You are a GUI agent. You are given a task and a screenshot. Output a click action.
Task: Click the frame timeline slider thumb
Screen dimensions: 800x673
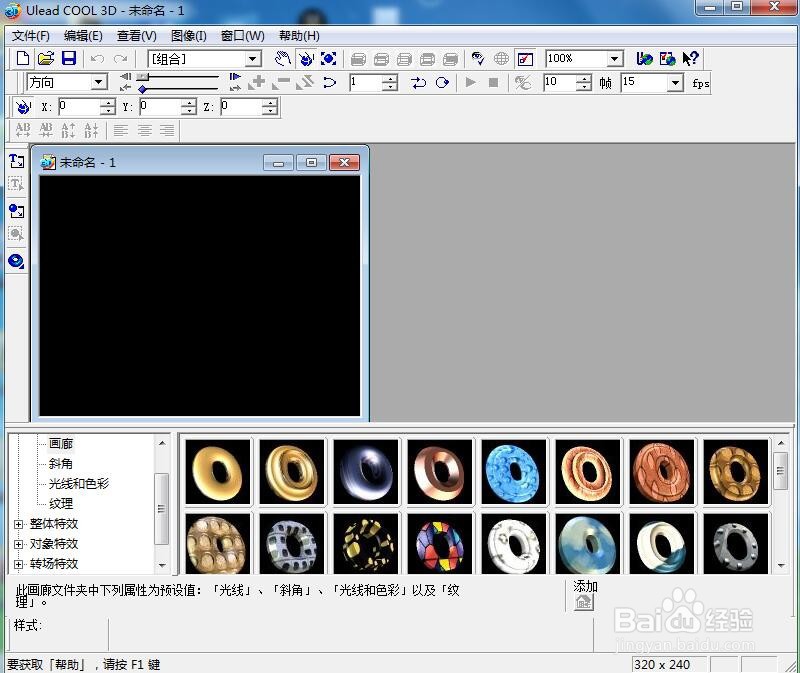[142, 77]
